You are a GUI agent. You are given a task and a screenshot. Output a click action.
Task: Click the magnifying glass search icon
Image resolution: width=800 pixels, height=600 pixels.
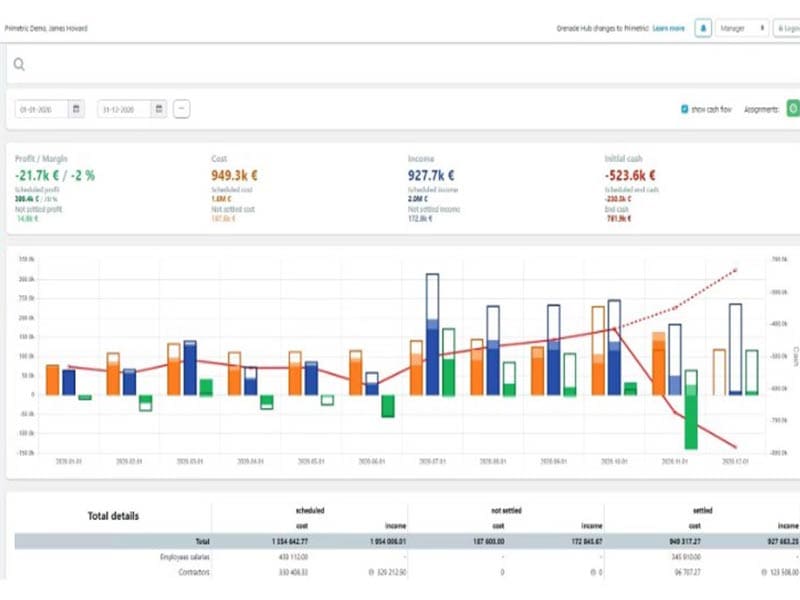(19, 66)
